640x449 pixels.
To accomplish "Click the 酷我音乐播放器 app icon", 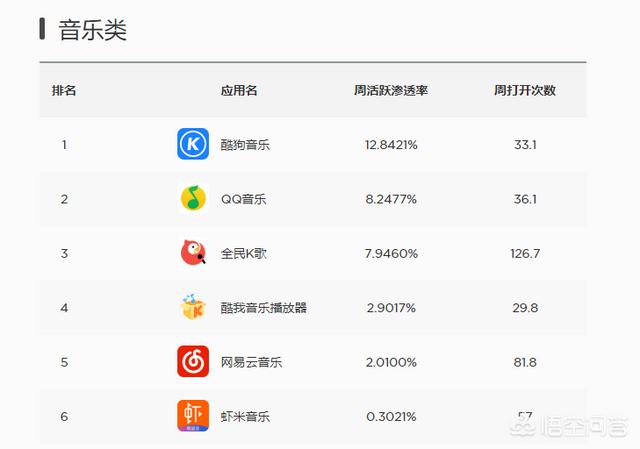I will pos(193,307).
